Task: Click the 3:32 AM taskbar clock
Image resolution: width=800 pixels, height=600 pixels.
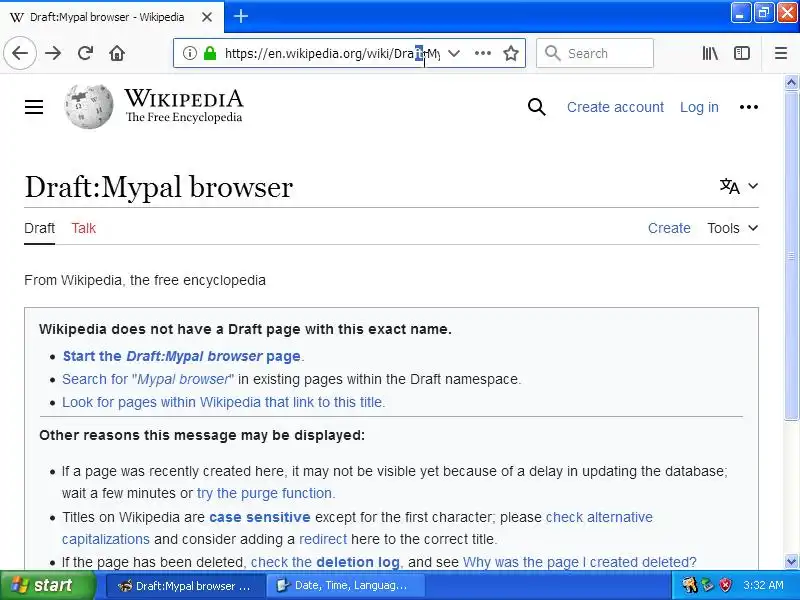Action: (763, 585)
